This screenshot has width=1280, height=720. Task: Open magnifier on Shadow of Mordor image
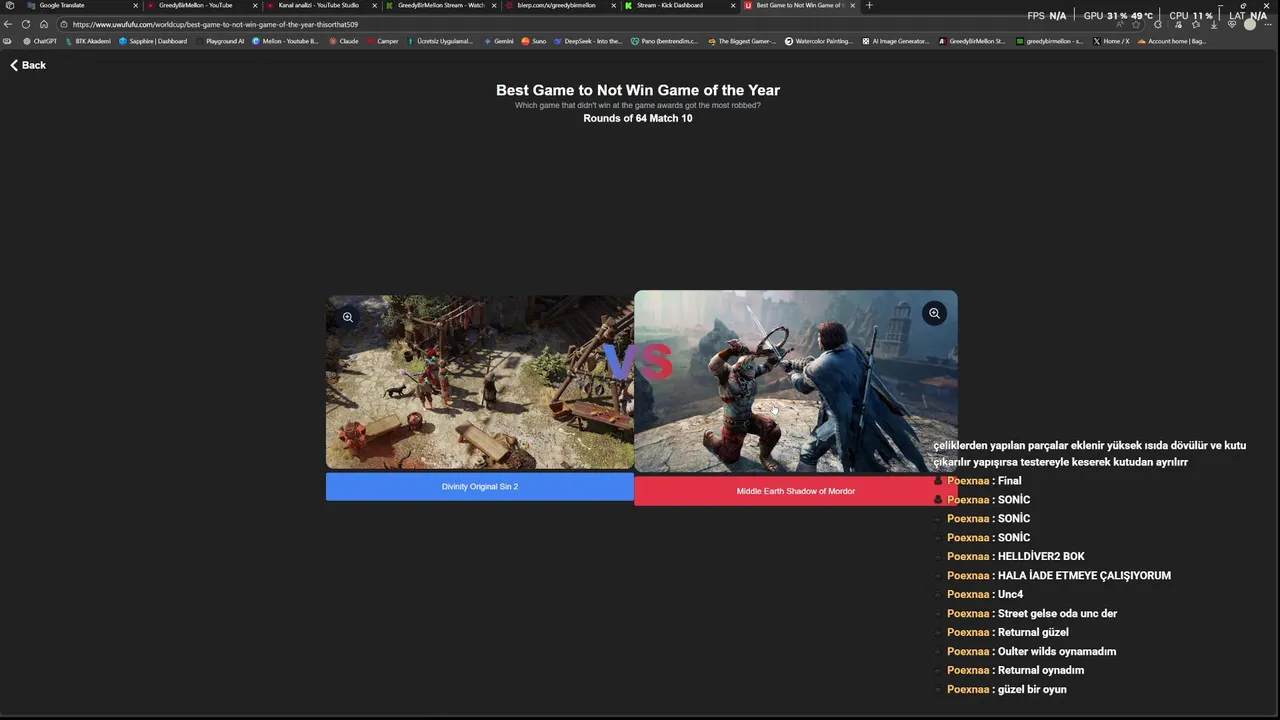934,313
